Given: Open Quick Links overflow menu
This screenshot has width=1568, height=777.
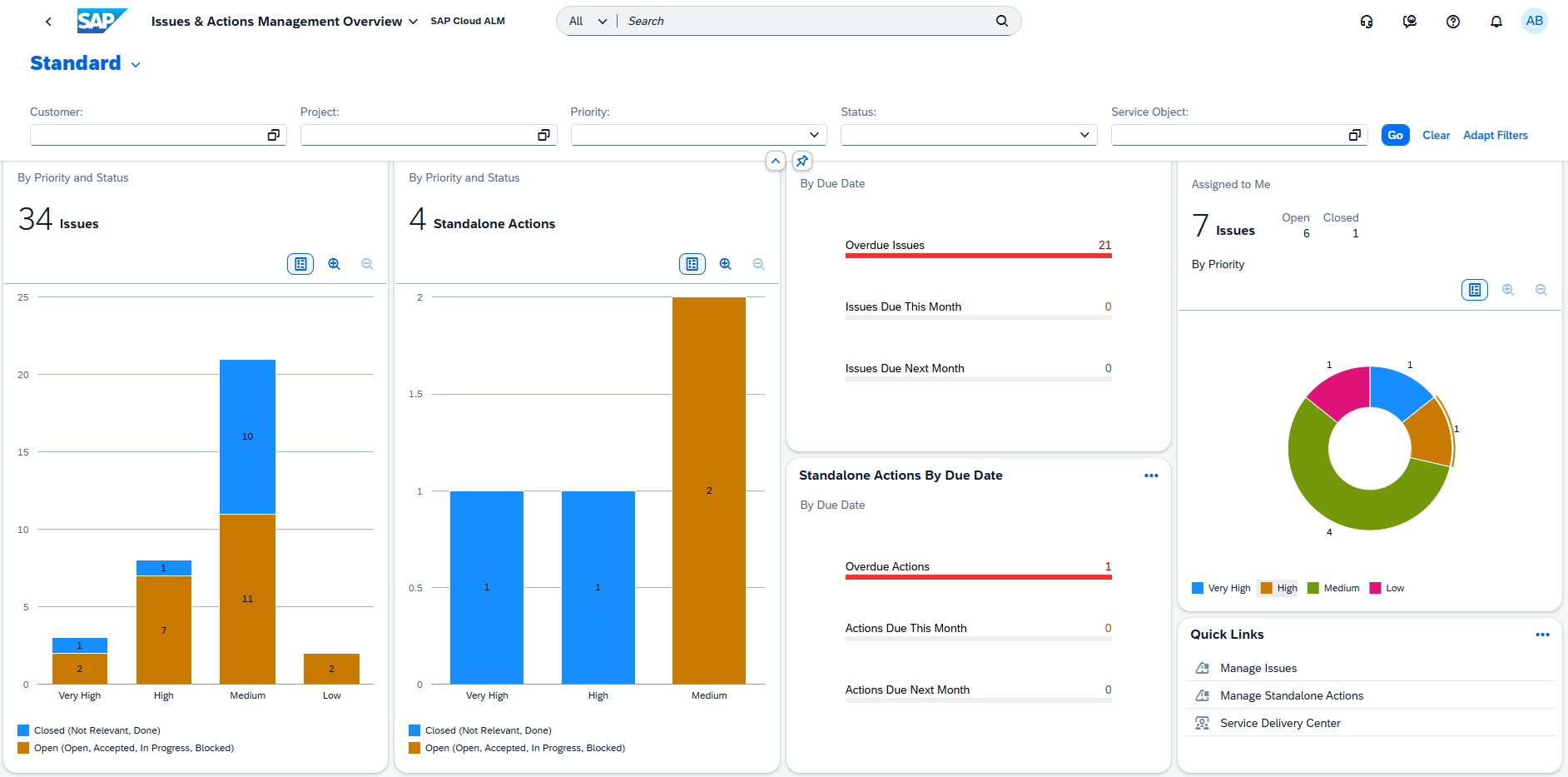Looking at the screenshot, I should 1542,635.
